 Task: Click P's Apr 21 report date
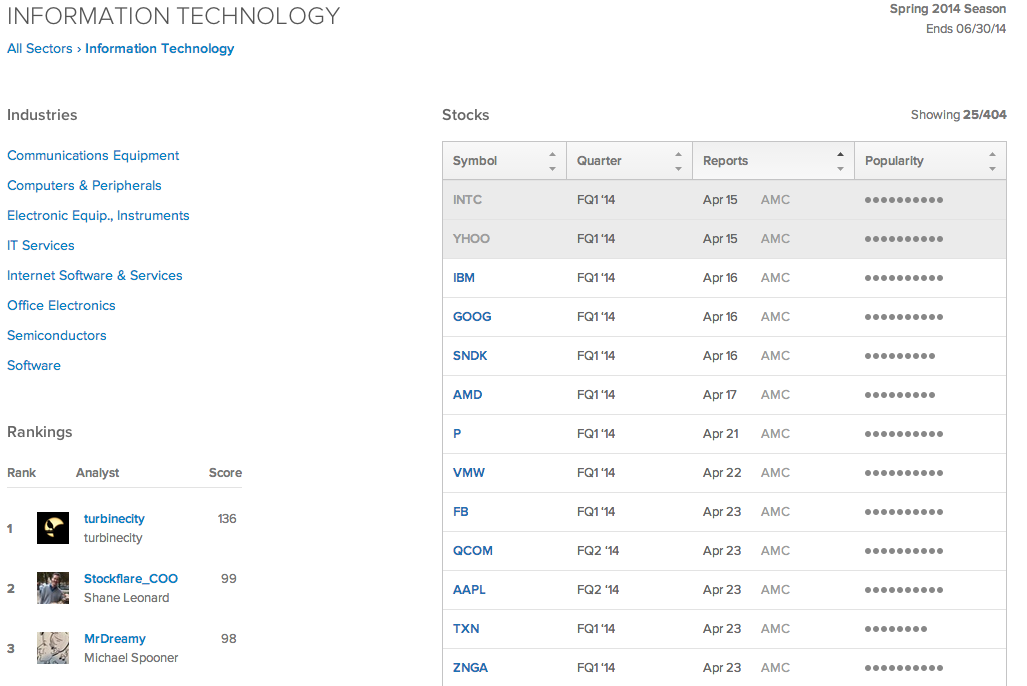tap(720, 434)
